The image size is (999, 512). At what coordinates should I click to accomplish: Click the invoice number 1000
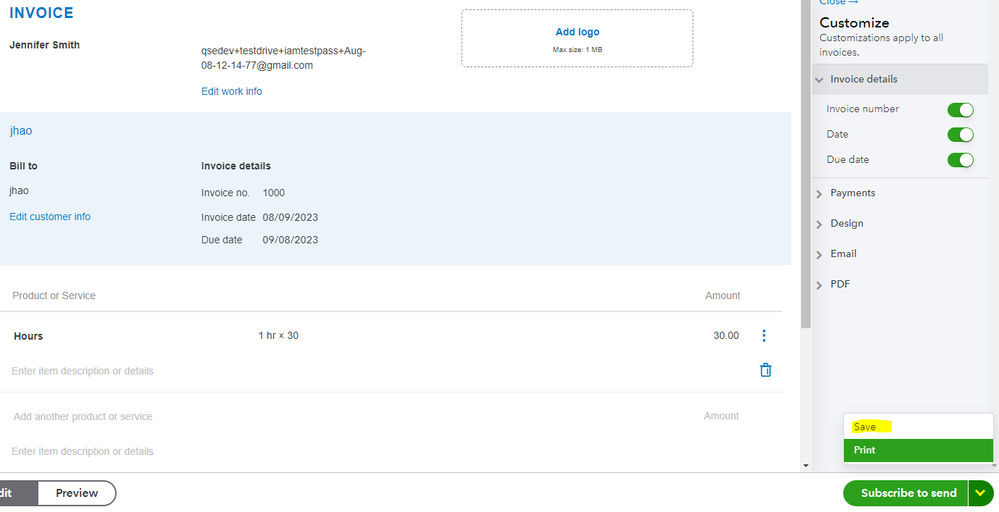pos(274,193)
